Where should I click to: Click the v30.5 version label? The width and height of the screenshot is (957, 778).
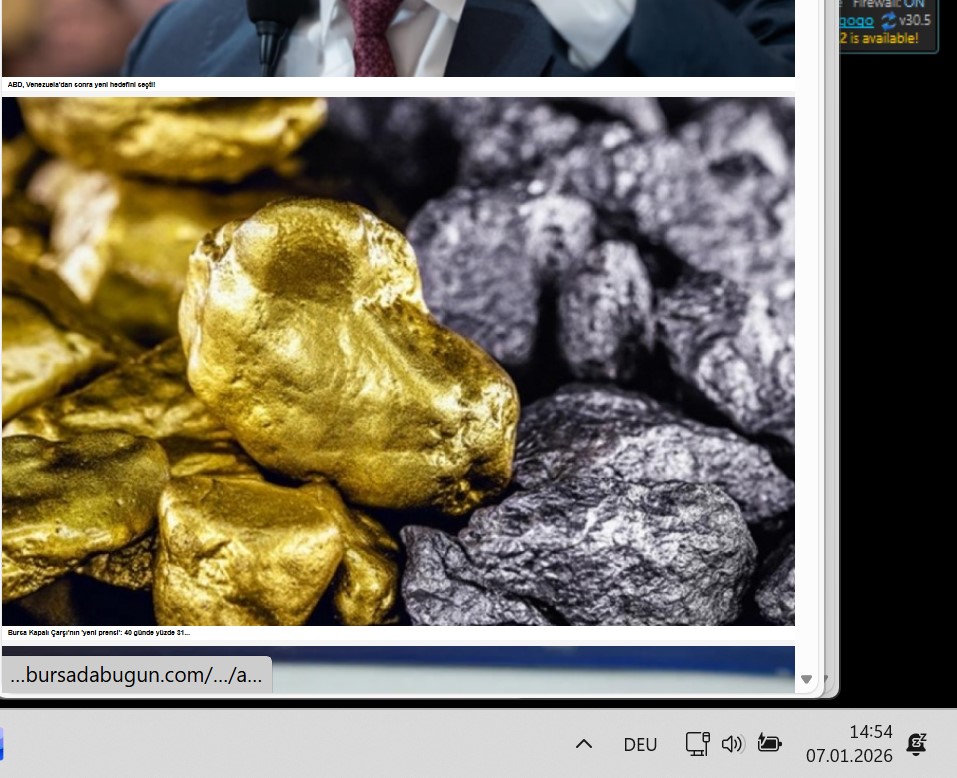point(915,20)
